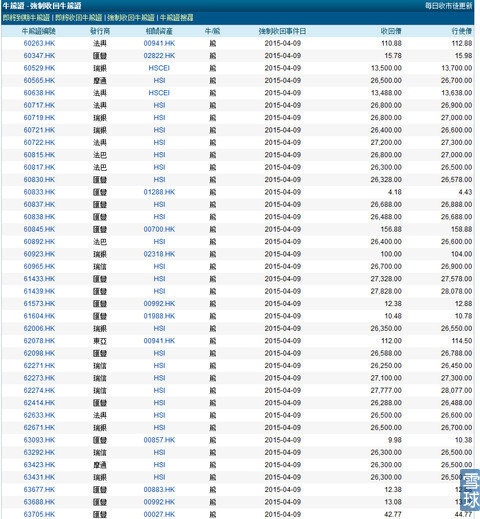Open CBBC code 60830.HK link

[x=39, y=180]
